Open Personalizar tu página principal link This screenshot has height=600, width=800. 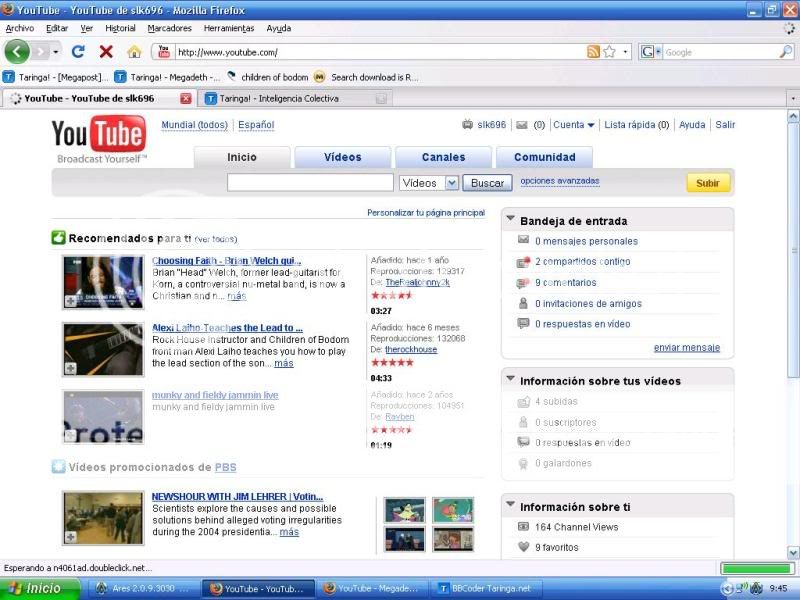(x=426, y=213)
